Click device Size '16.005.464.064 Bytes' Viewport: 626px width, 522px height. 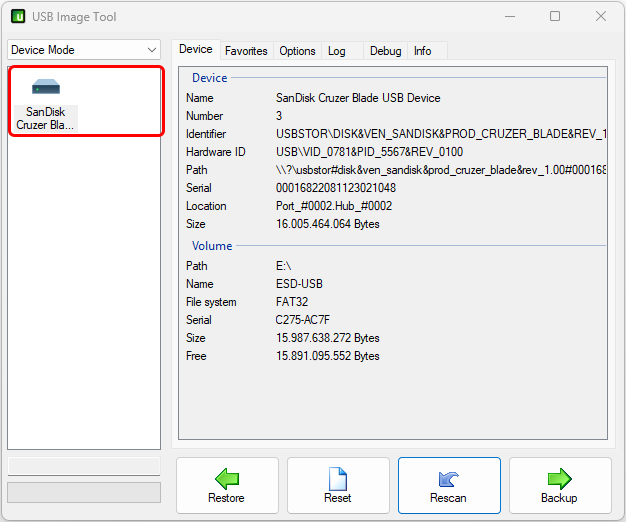[327, 224]
